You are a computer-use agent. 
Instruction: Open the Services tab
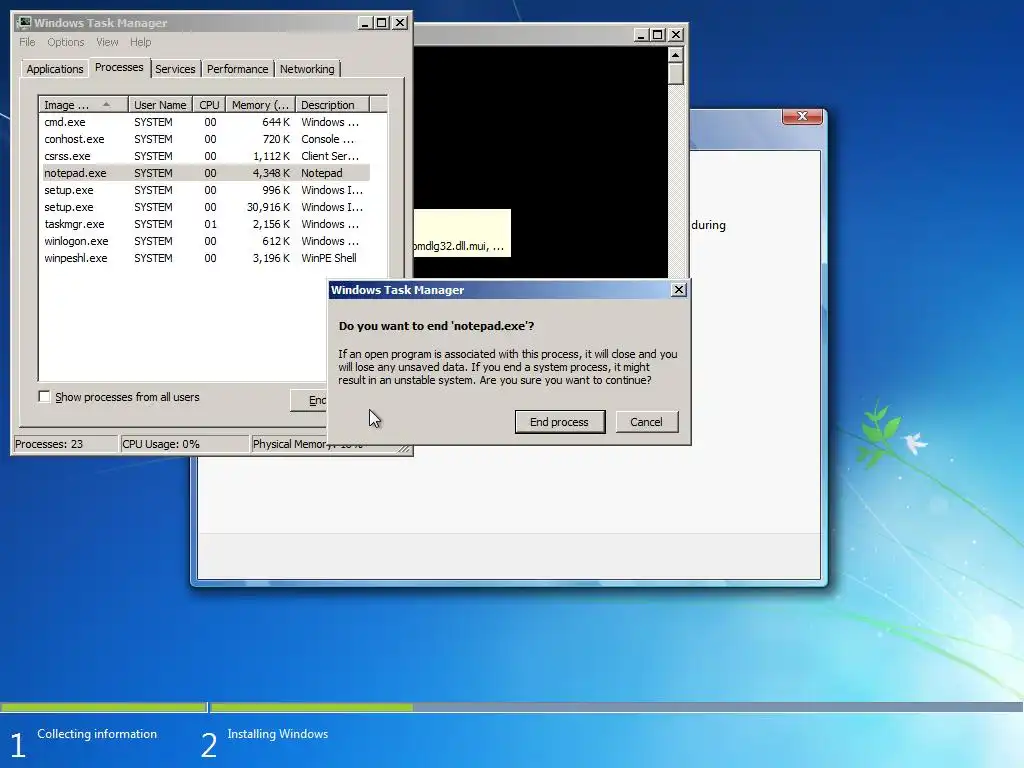(x=175, y=69)
